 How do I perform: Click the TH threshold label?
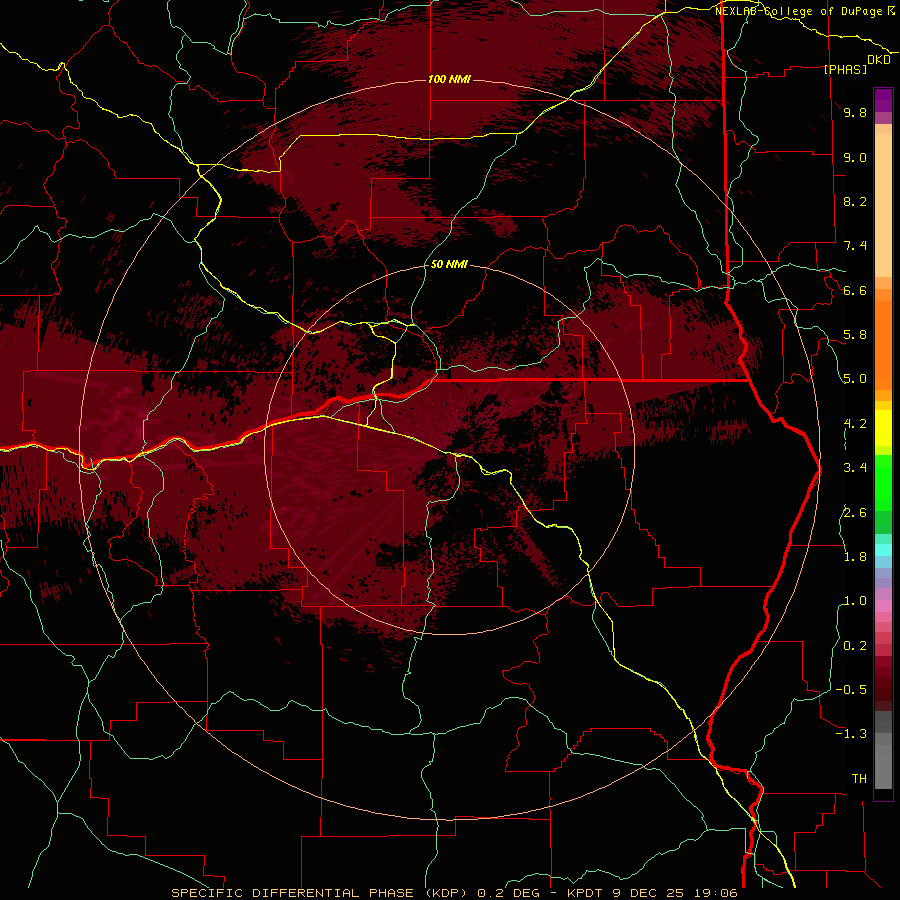[859, 779]
